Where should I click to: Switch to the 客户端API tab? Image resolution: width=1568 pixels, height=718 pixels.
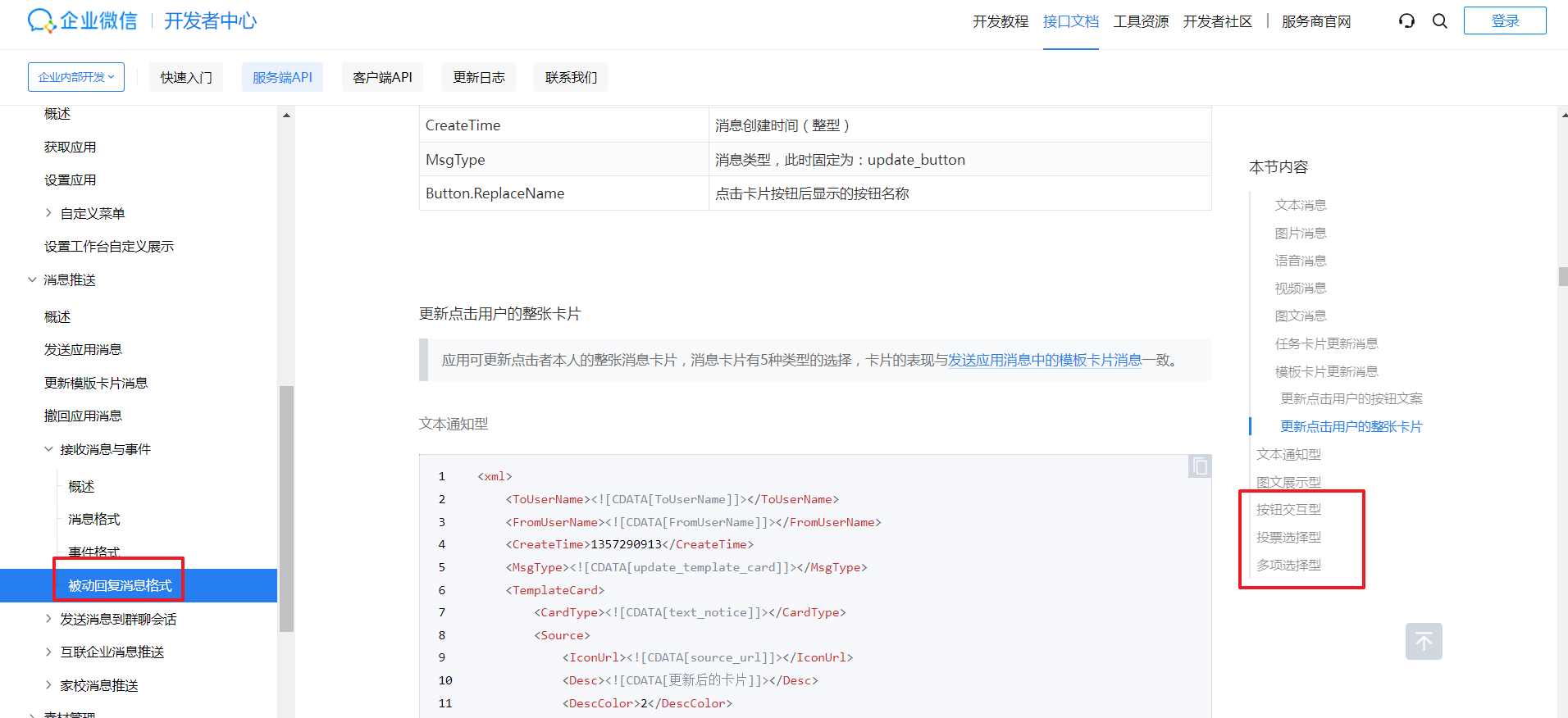[382, 77]
